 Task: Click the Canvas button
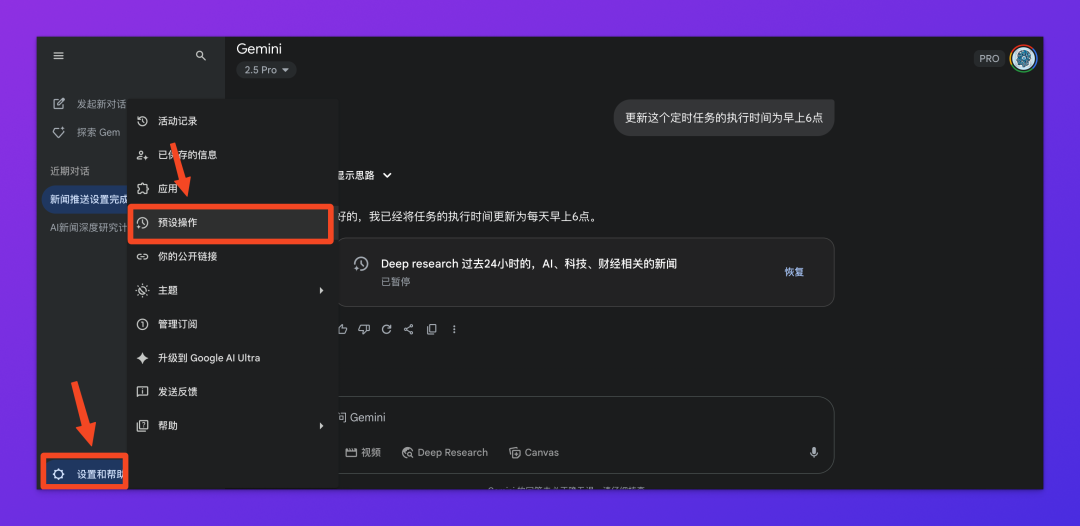point(534,452)
